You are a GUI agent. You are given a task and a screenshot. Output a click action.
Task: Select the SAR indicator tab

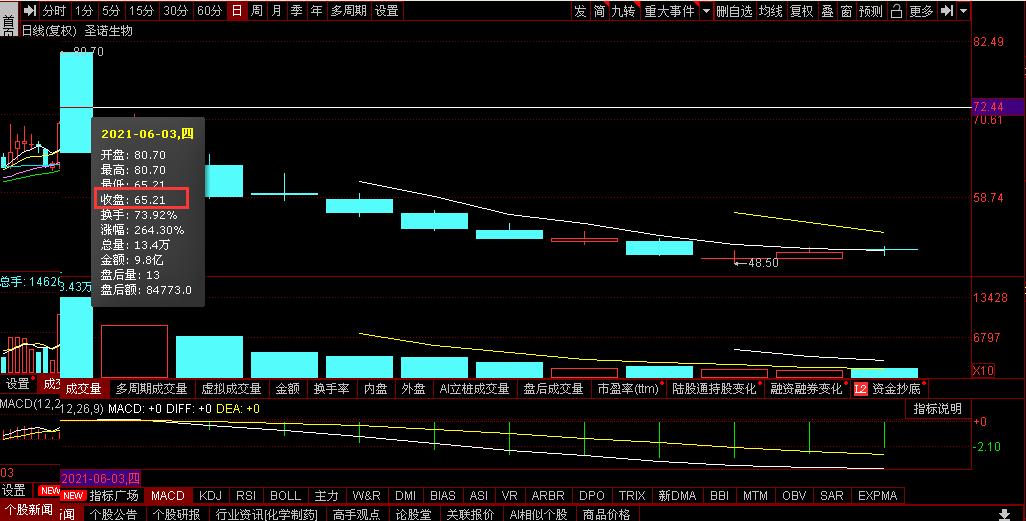coord(832,495)
